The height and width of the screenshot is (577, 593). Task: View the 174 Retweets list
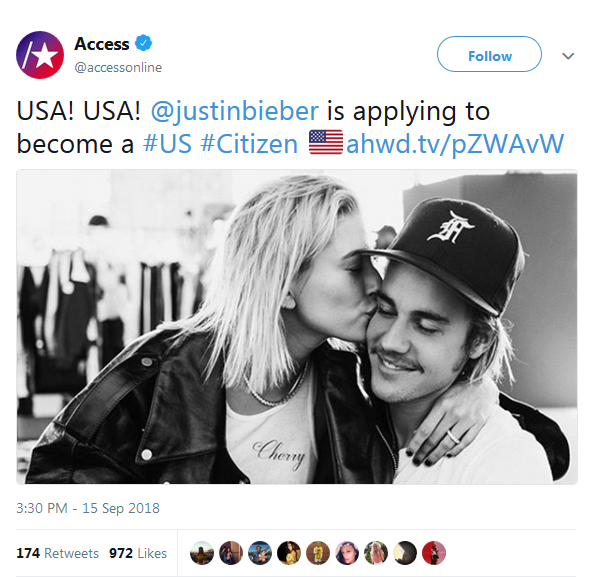tap(57, 553)
